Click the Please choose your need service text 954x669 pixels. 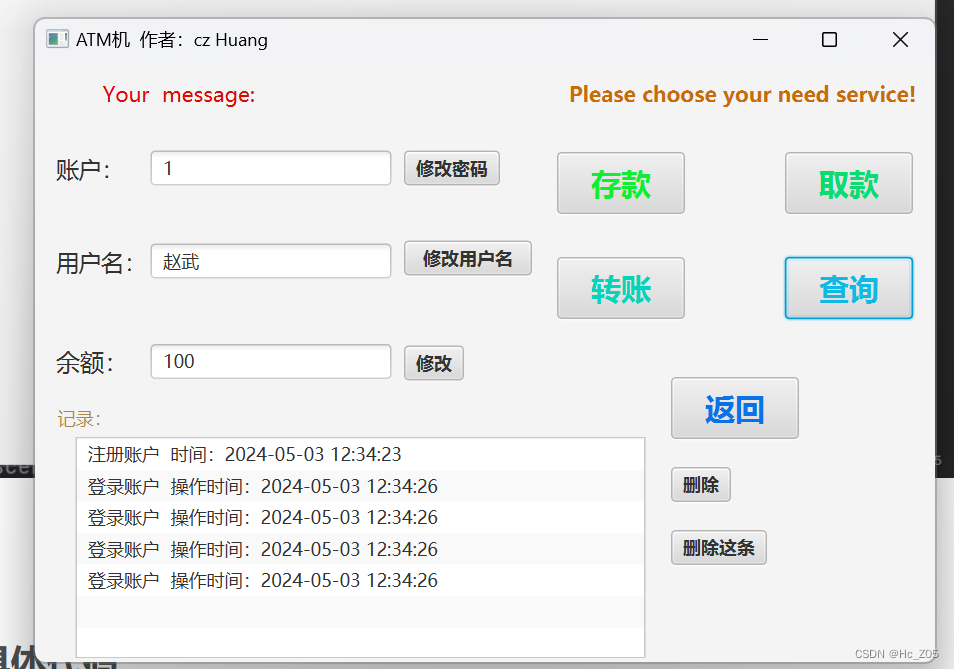[x=742, y=94]
